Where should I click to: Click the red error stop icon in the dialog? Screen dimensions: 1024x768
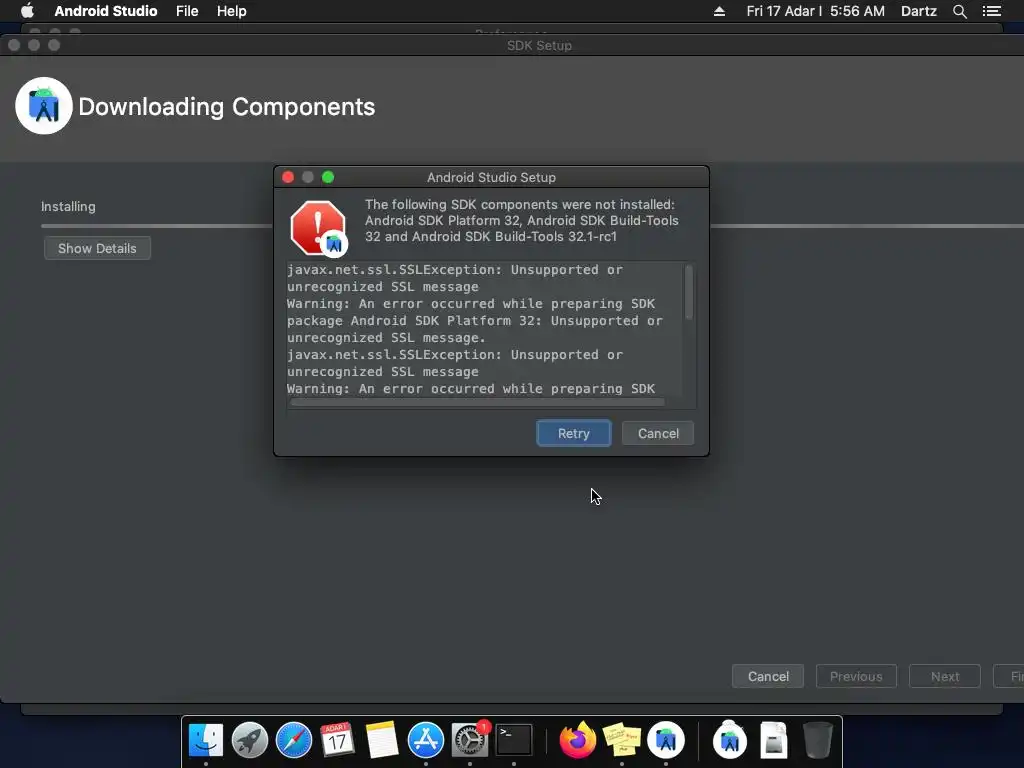click(318, 228)
